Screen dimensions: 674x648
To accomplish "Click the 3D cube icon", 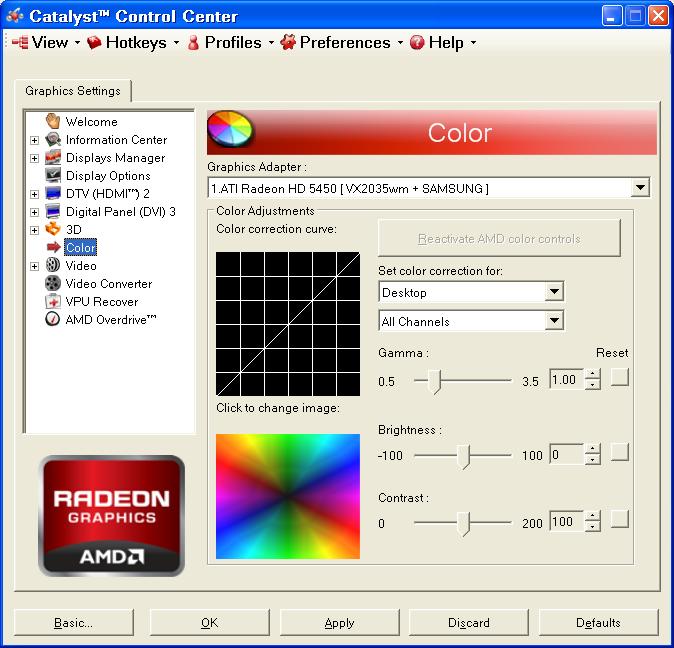I will [x=53, y=229].
